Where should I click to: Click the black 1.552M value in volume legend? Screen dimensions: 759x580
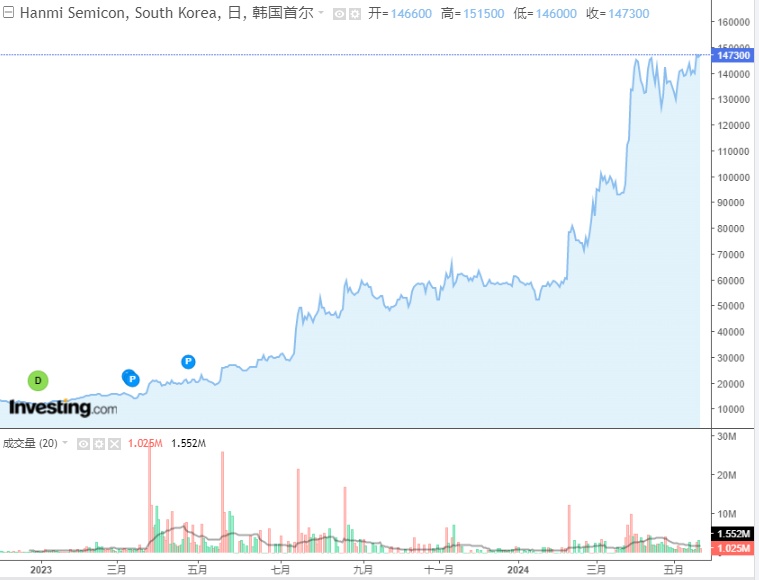click(188, 443)
